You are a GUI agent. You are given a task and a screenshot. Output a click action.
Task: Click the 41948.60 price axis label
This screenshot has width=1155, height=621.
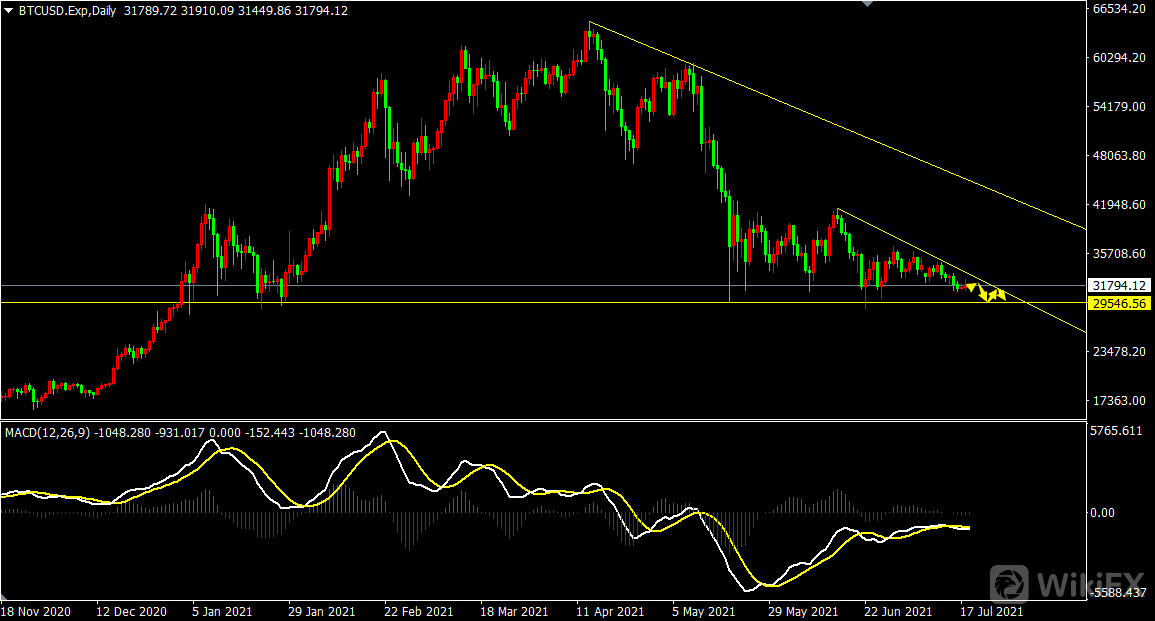click(1119, 205)
